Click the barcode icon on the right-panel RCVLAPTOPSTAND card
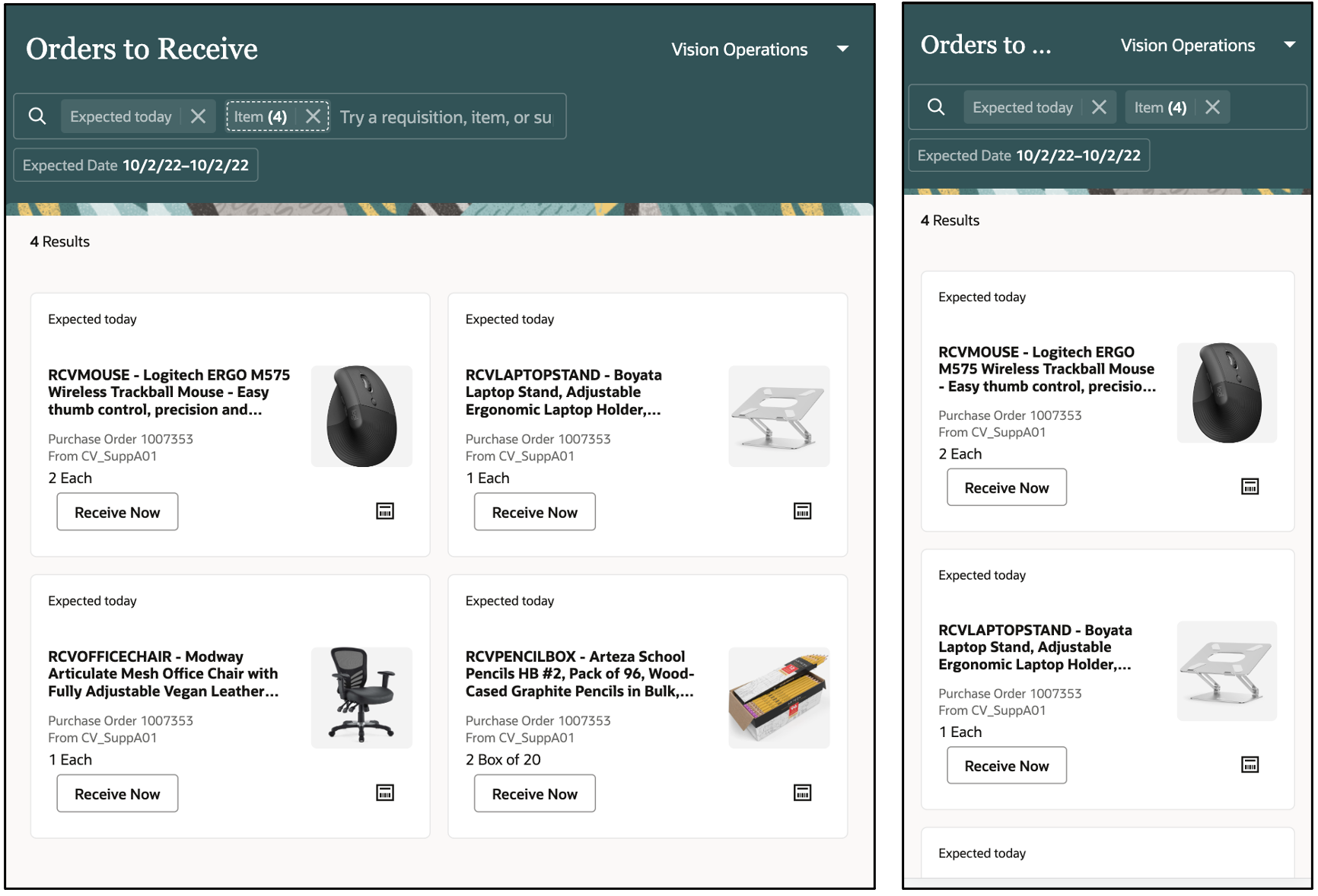The height and width of the screenshot is (896, 1318). (x=1250, y=764)
